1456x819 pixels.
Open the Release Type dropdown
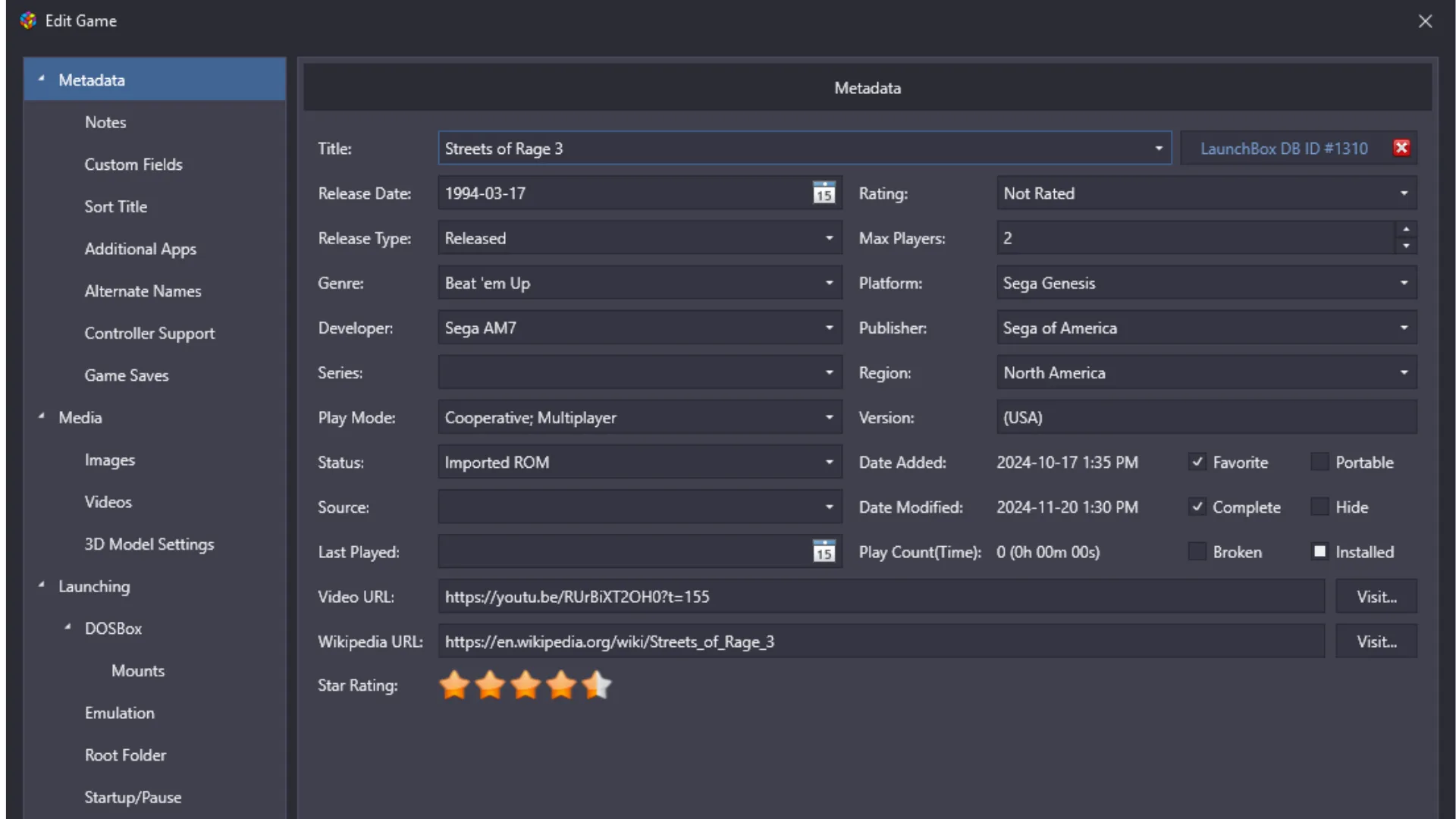829,237
